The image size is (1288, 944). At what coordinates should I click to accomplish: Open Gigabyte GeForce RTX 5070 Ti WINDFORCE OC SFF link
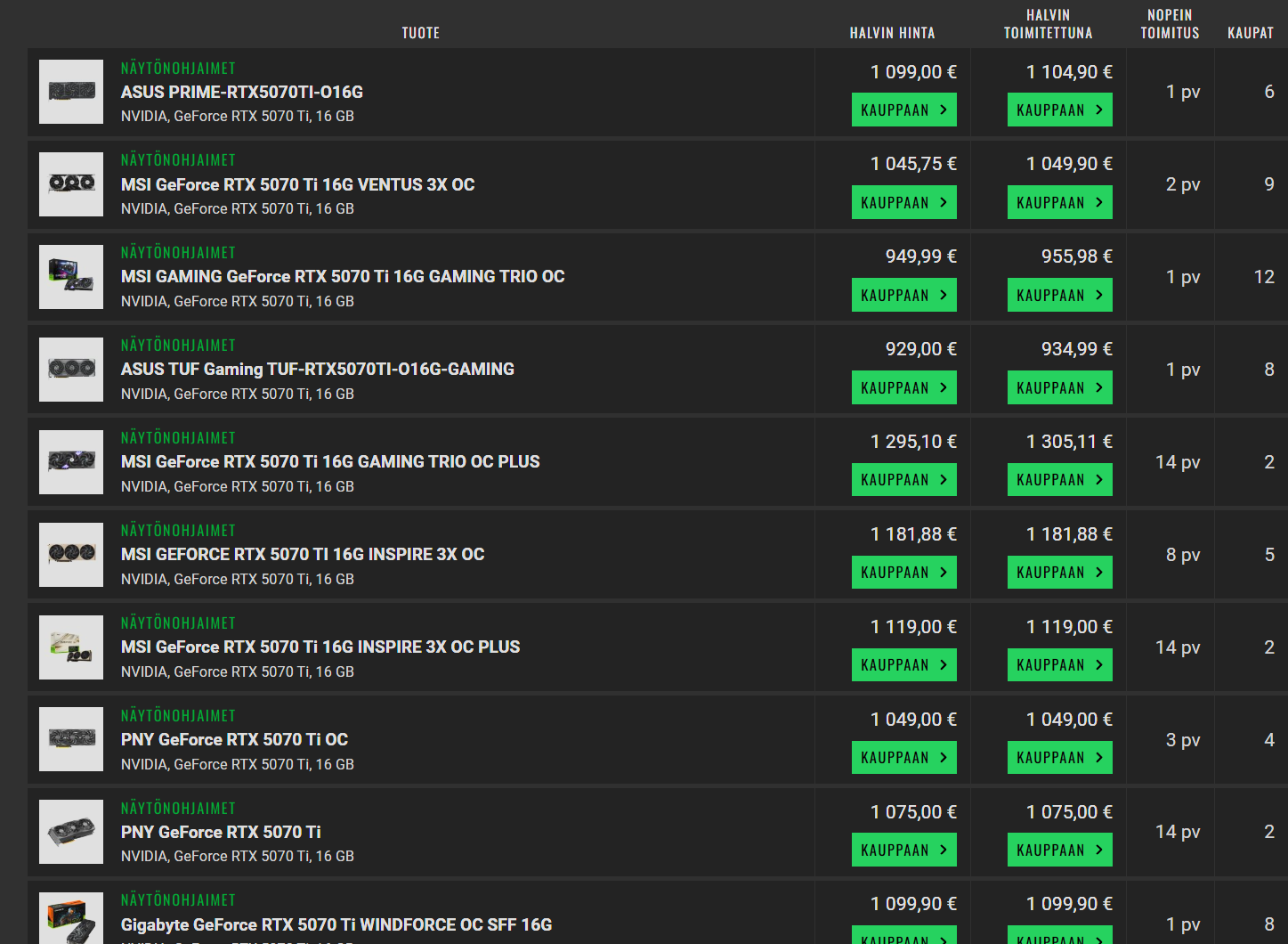click(336, 925)
